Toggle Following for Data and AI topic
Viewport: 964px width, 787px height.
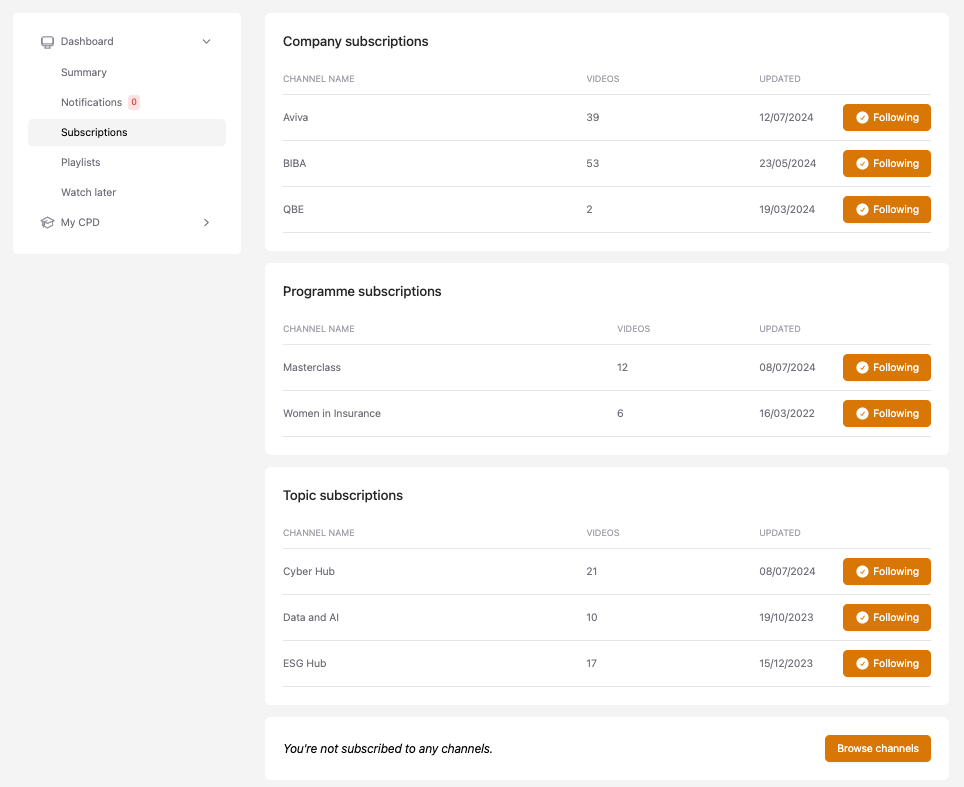coord(886,618)
